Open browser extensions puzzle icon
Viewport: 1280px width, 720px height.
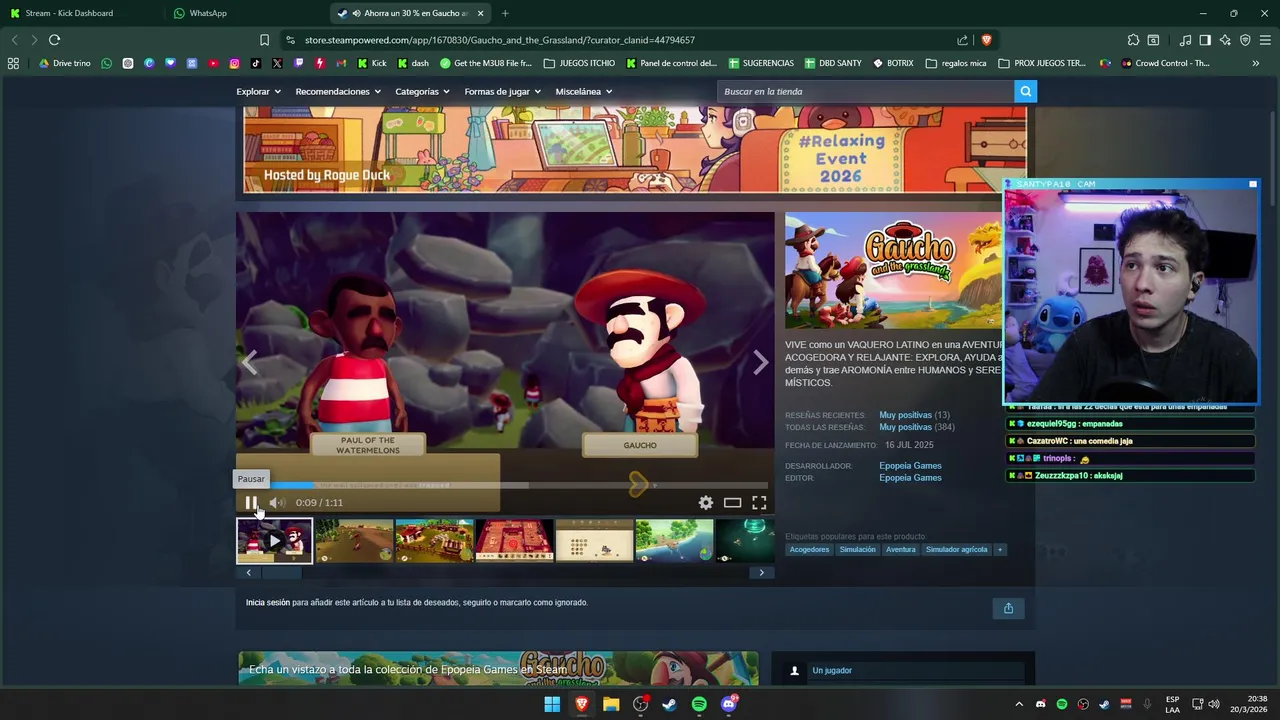(1133, 40)
